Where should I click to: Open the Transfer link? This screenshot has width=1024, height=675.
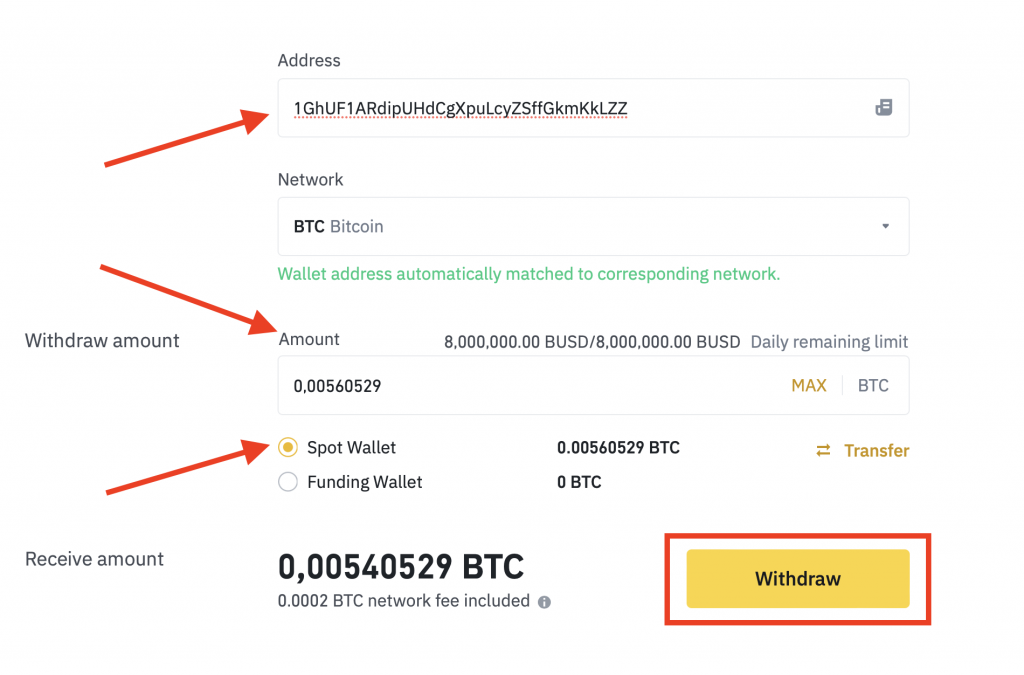(876, 451)
